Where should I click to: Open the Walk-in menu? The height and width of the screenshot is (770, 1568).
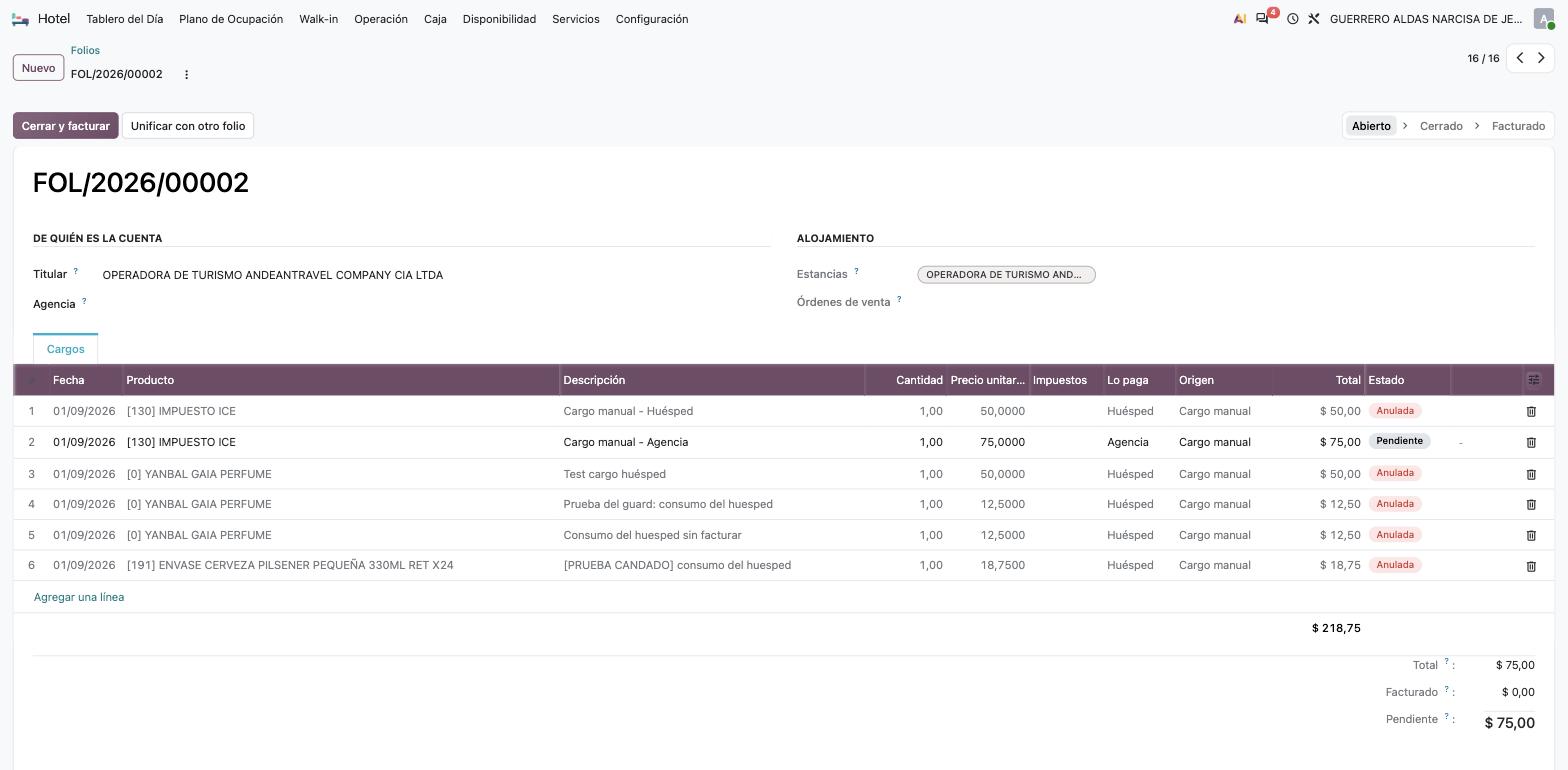click(x=318, y=19)
